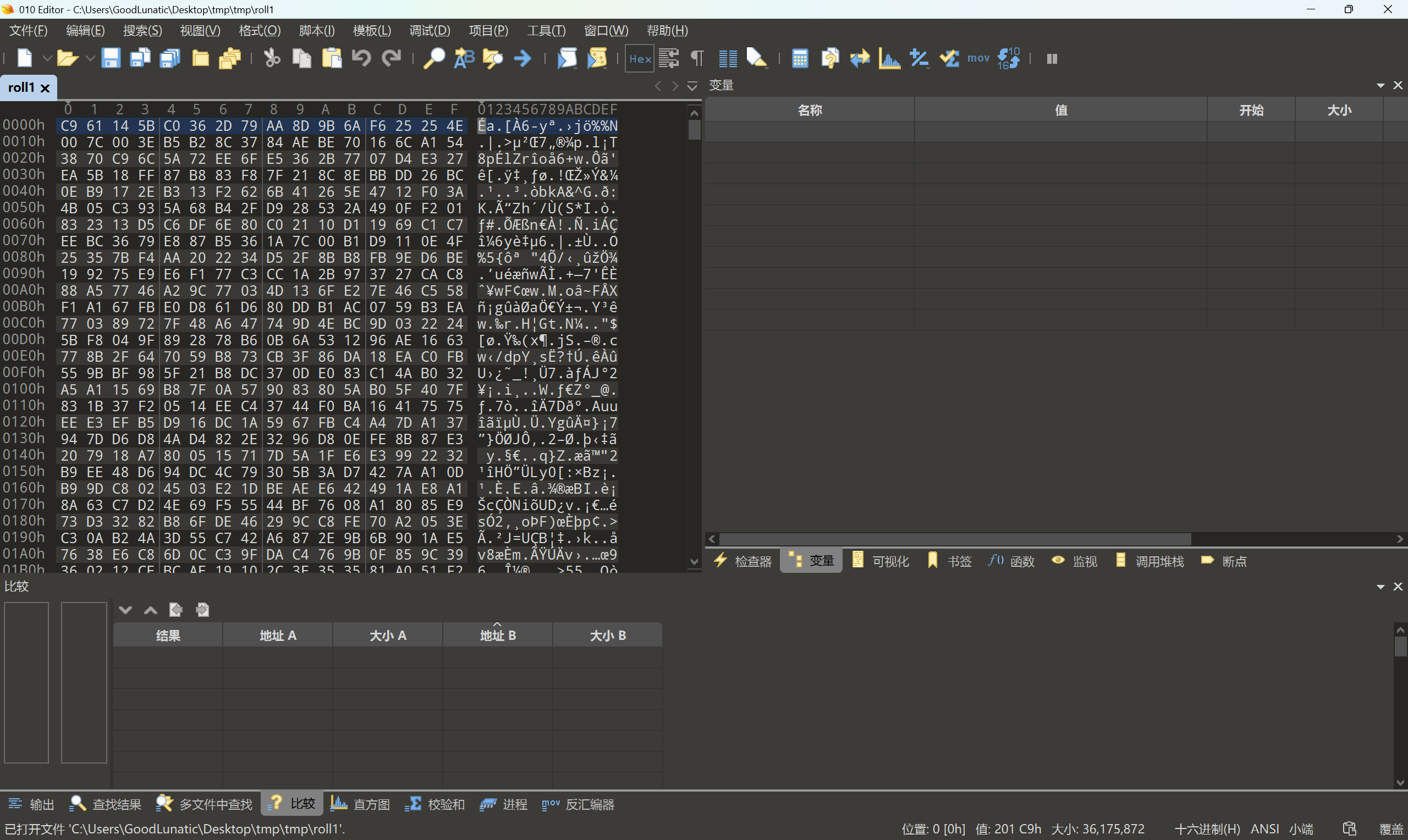Click the base converter 10/16 icon
This screenshot has width=1408, height=840.
click(1008, 58)
